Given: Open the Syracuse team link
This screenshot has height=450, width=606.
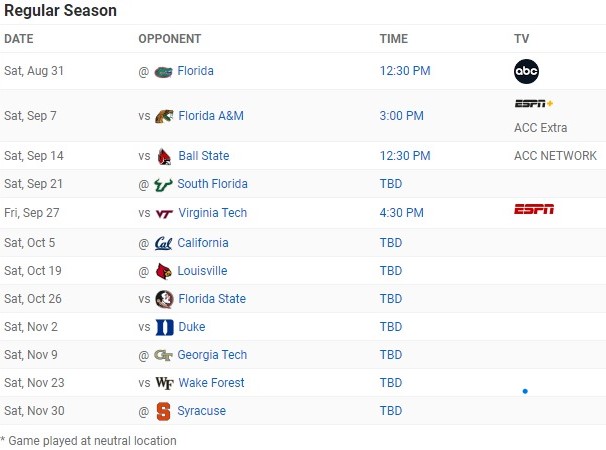Looking at the screenshot, I should tap(201, 411).
